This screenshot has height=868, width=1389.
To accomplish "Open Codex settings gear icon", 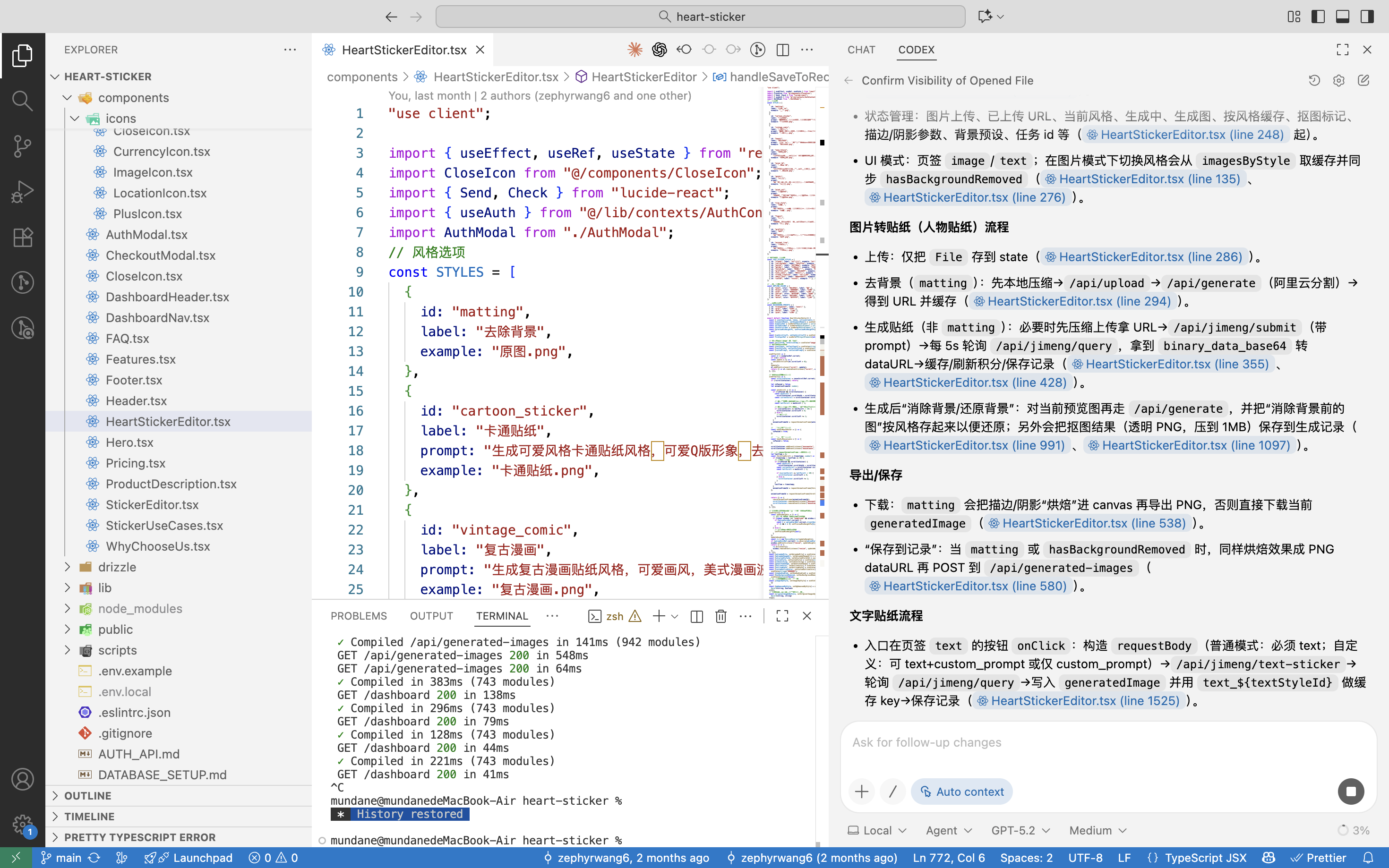I will (1338, 81).
